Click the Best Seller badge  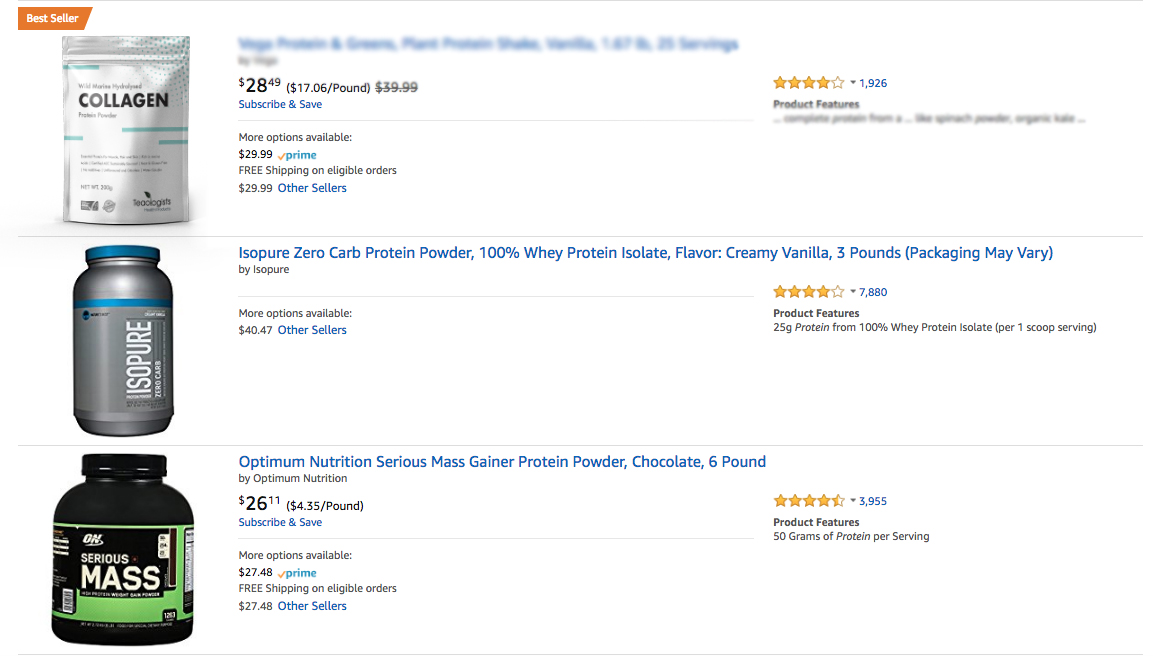click(x=54, y=18)
